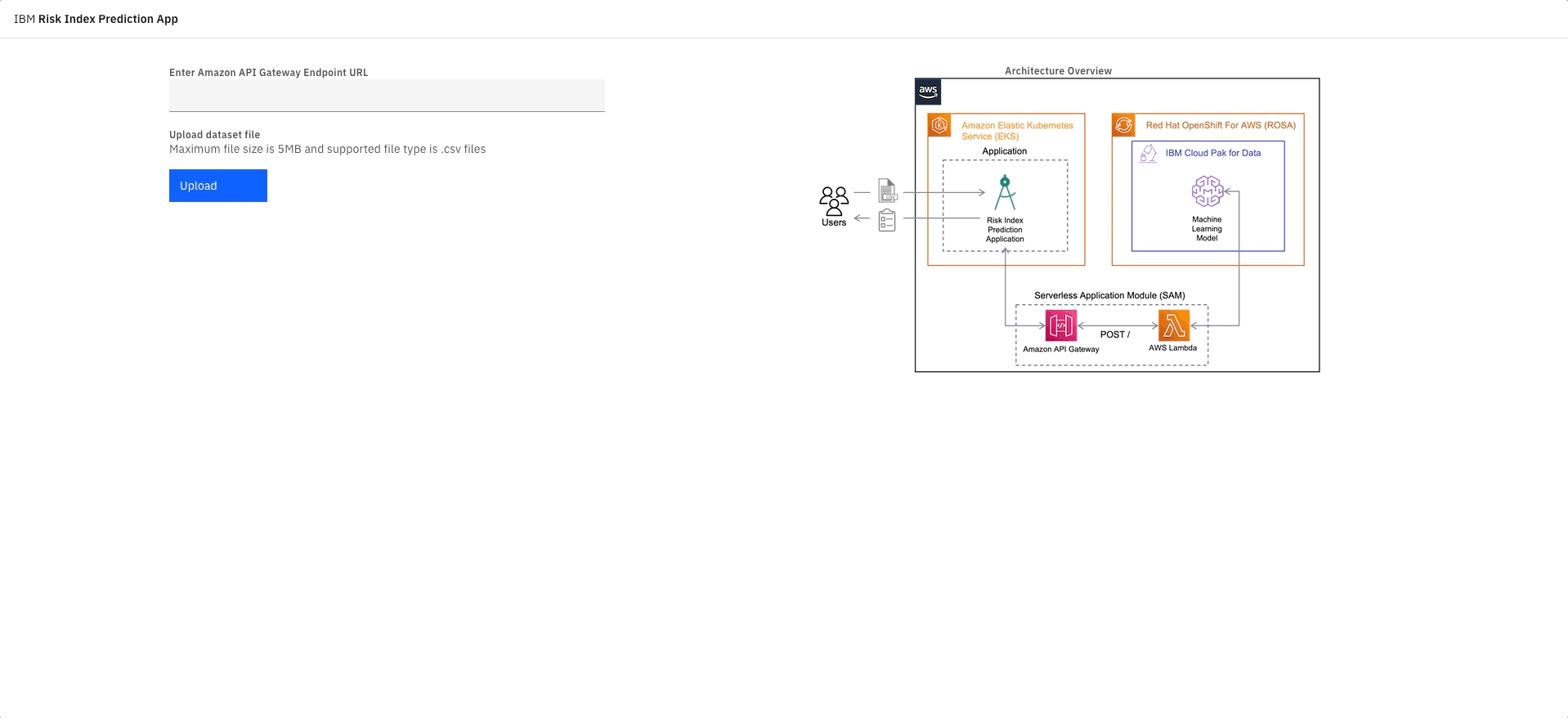
Task: Click the Risk Index Prediction Application caption
Action: (x=1005, y=230)
